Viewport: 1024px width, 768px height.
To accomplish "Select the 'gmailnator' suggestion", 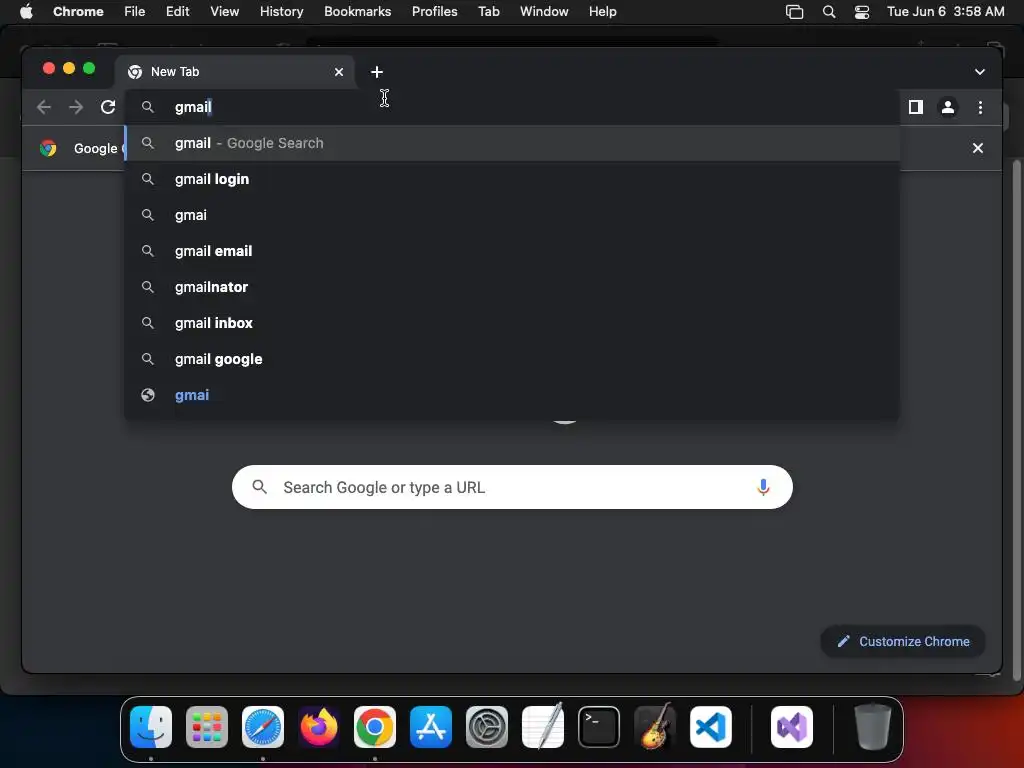I will 513,287.
